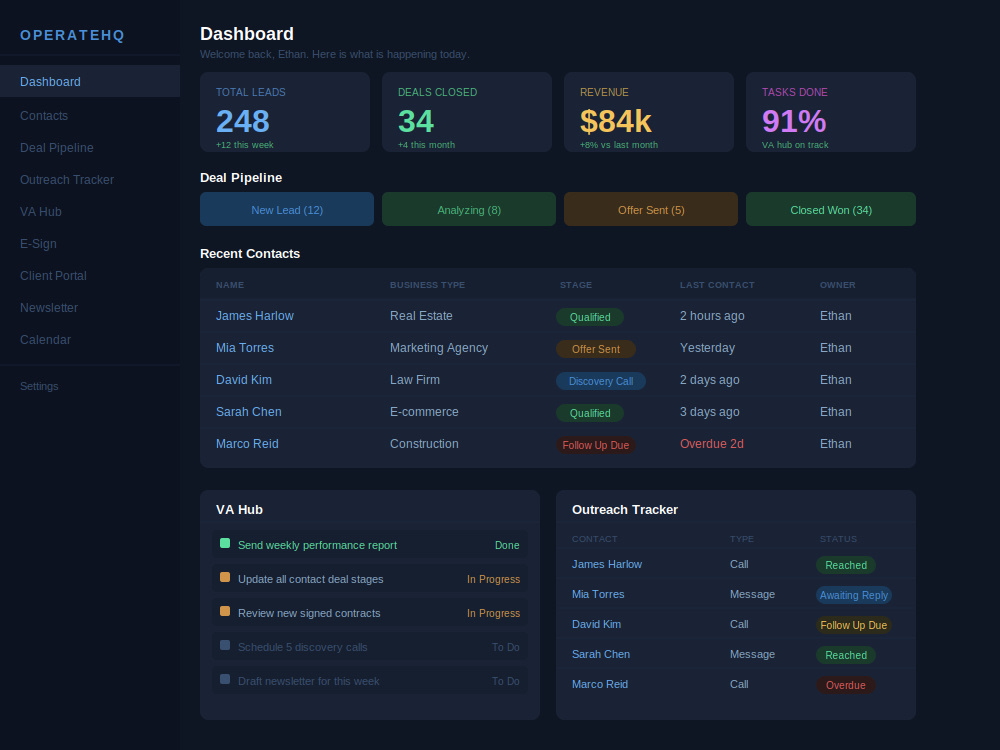1000x750 pixels.
Task: Click Mia Torres's Offer Sent stage badge
Action: coord(596,349)
